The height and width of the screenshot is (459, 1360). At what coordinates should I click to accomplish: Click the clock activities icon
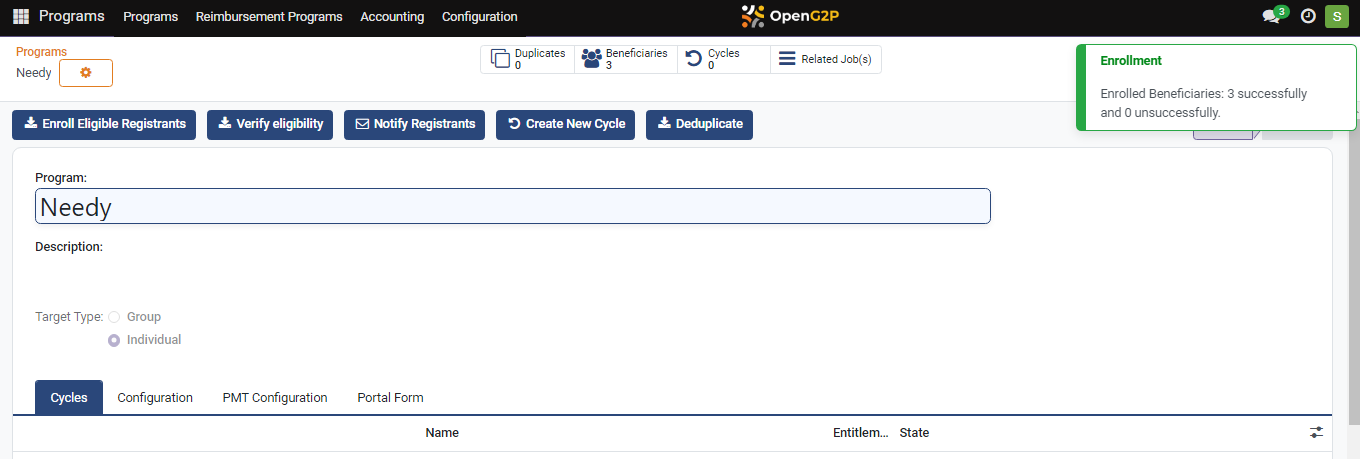1308,17
